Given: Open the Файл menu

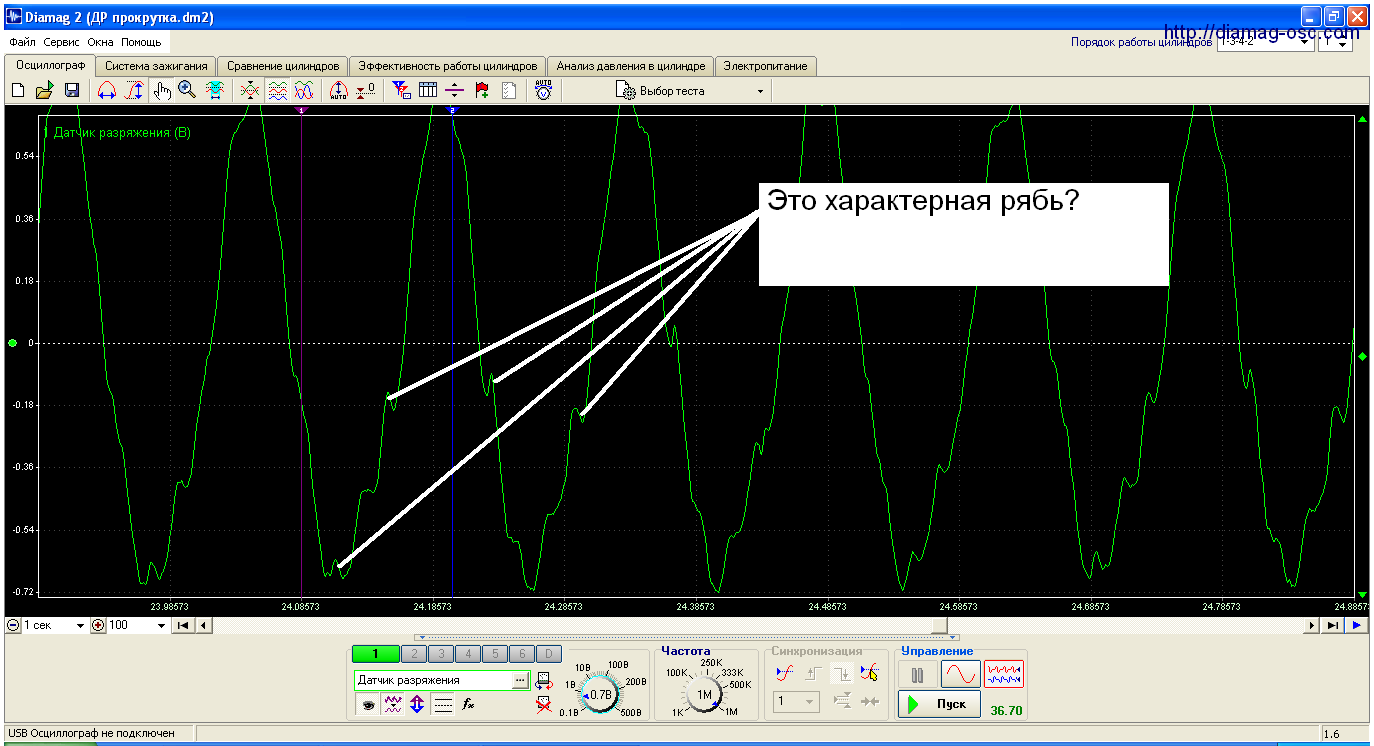Looking at the screenshot, I should pos(22,43).
